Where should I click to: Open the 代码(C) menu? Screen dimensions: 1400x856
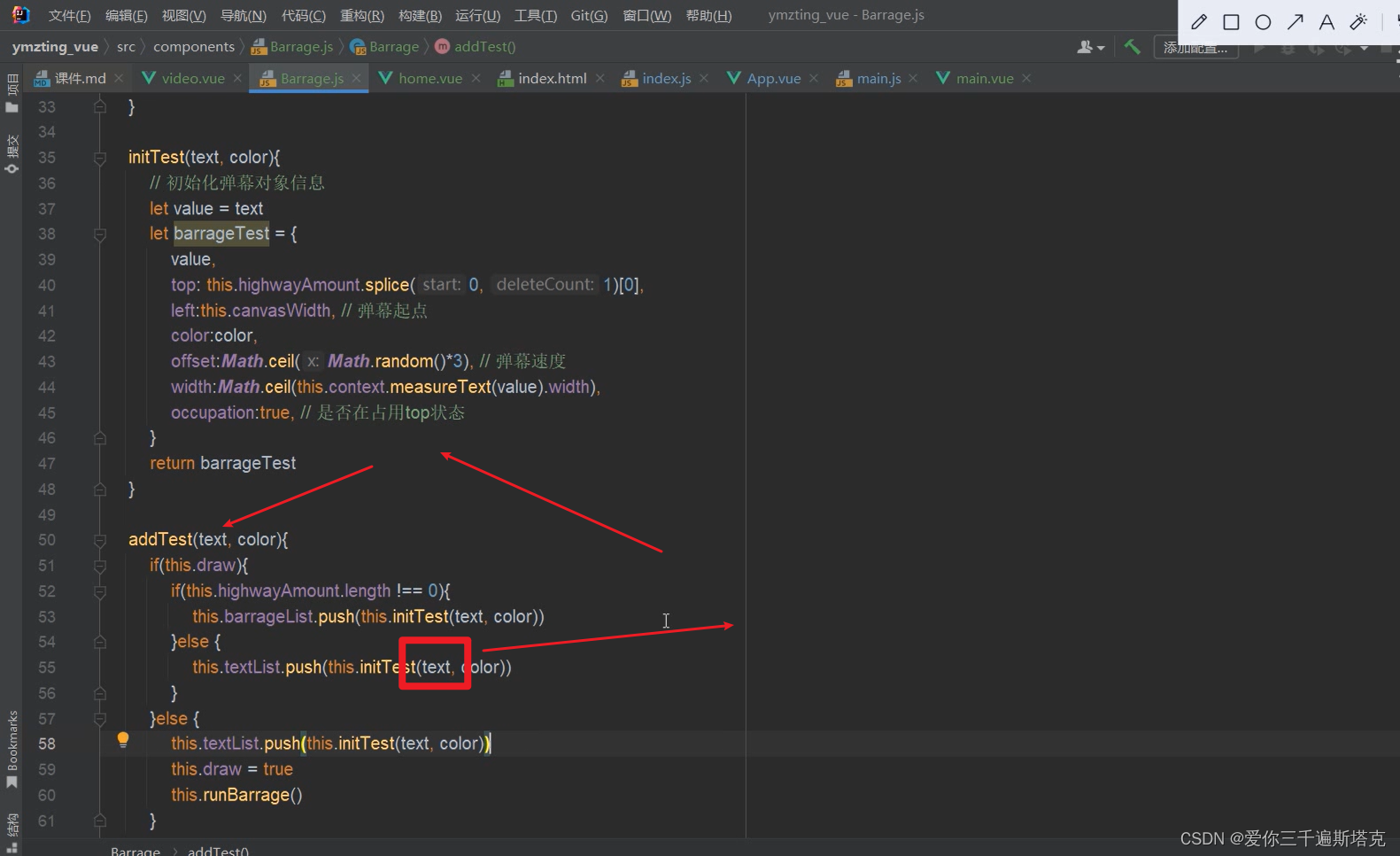tap(303, 16)
